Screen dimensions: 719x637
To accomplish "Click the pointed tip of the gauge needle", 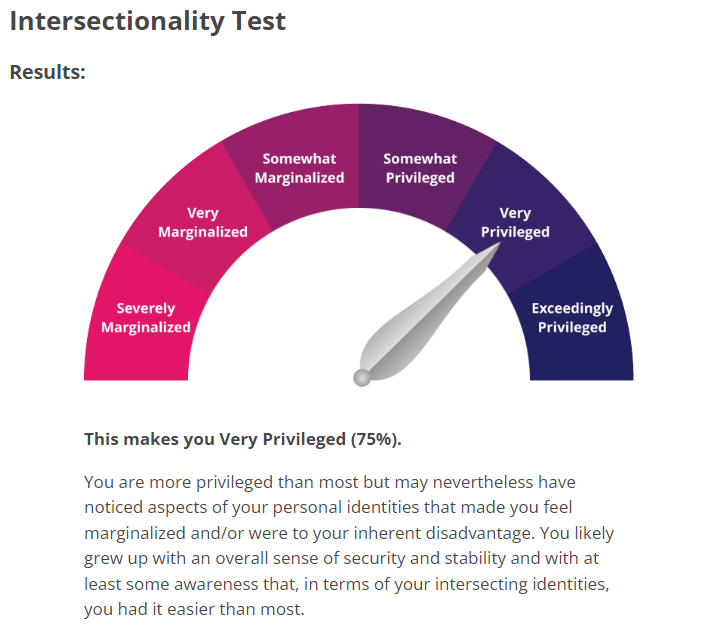I will pyautogui.click(x=494, y=247).
